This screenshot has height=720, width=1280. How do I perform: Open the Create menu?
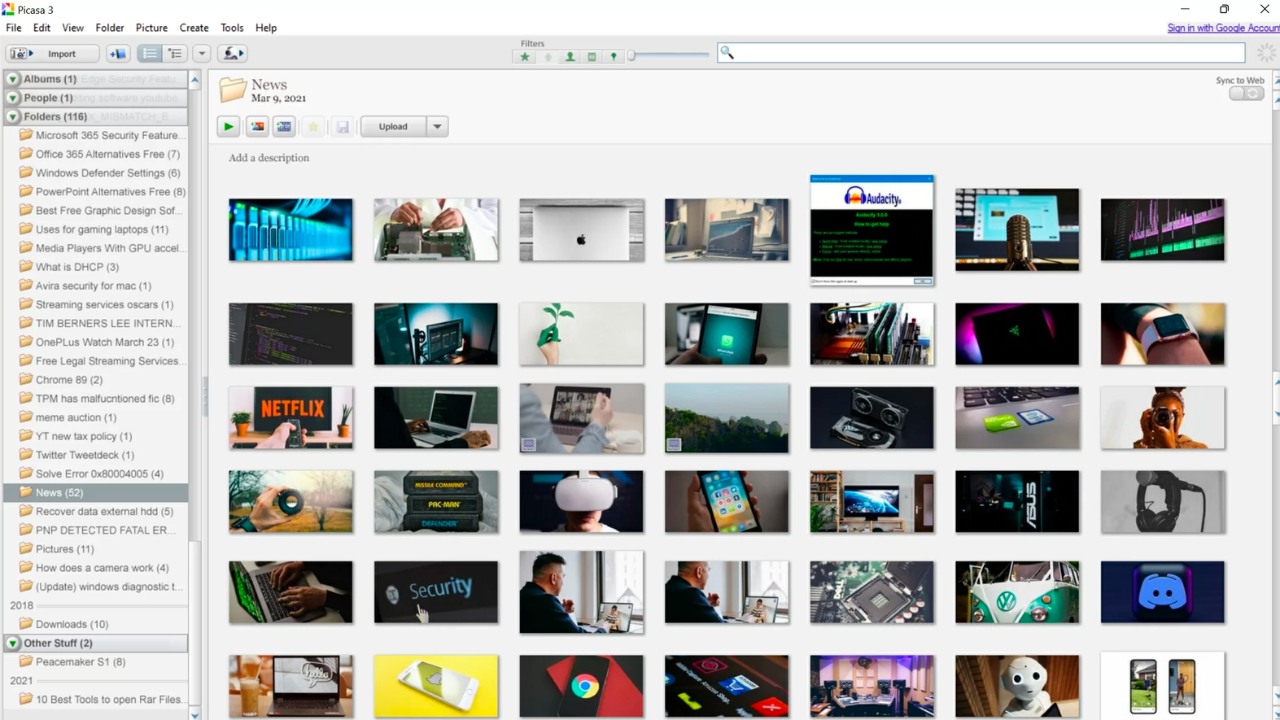click(x=194, y=28)
